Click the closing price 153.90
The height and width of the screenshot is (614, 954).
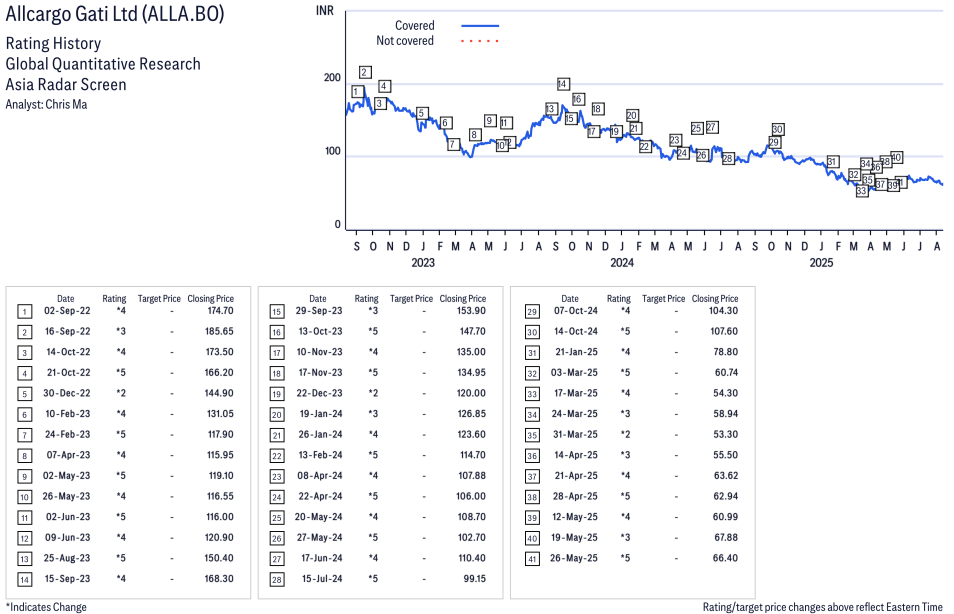click(472, 310)
